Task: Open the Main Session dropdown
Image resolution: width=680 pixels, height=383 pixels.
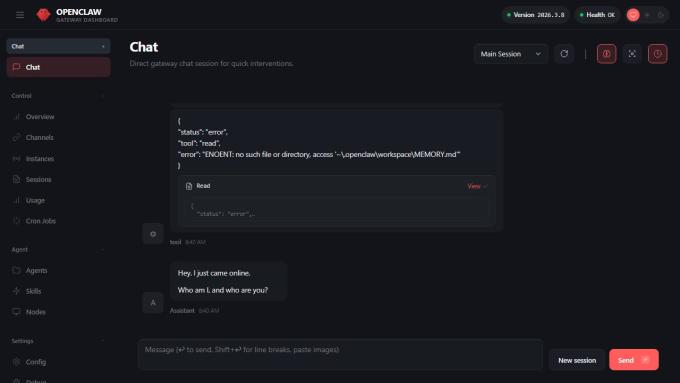Action: pyautogui.click(x=510, y=54)
